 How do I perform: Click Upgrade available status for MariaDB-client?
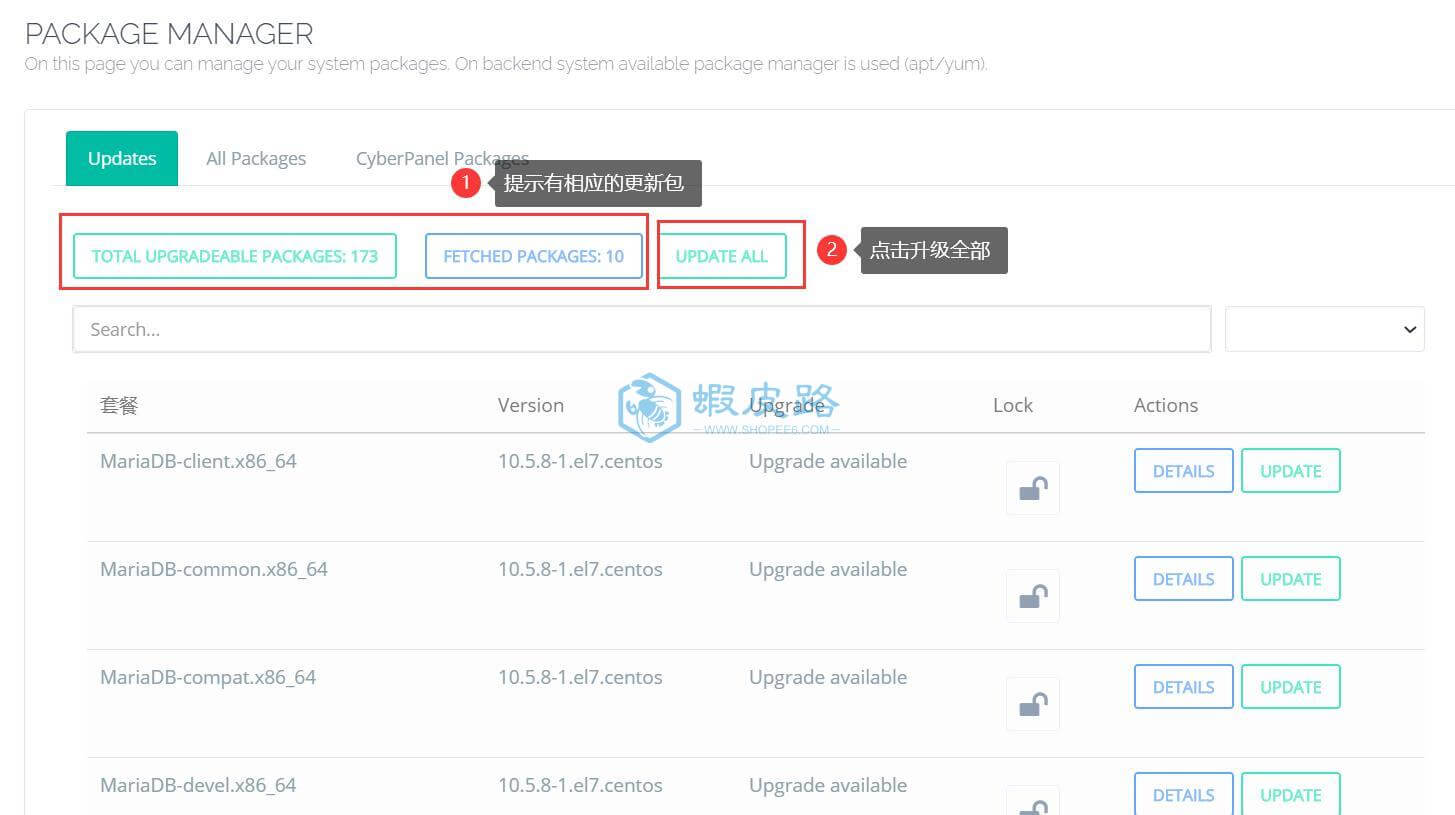coord(828,461)
